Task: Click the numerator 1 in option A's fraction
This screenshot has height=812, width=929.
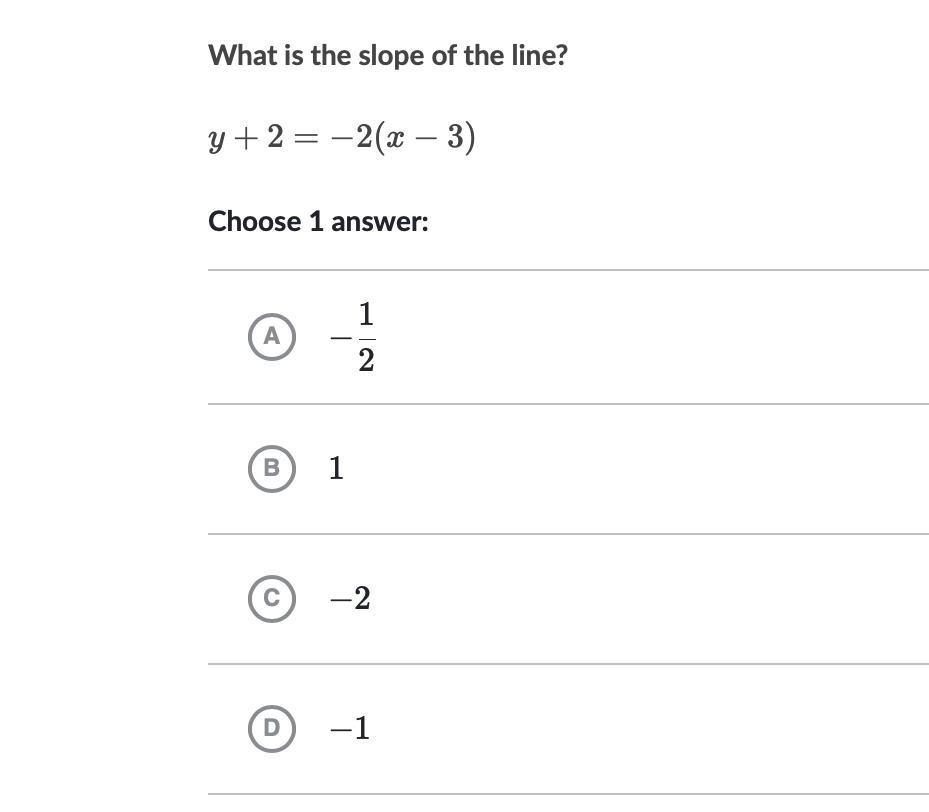Action: pyautogui.click(x=366, y=315)
